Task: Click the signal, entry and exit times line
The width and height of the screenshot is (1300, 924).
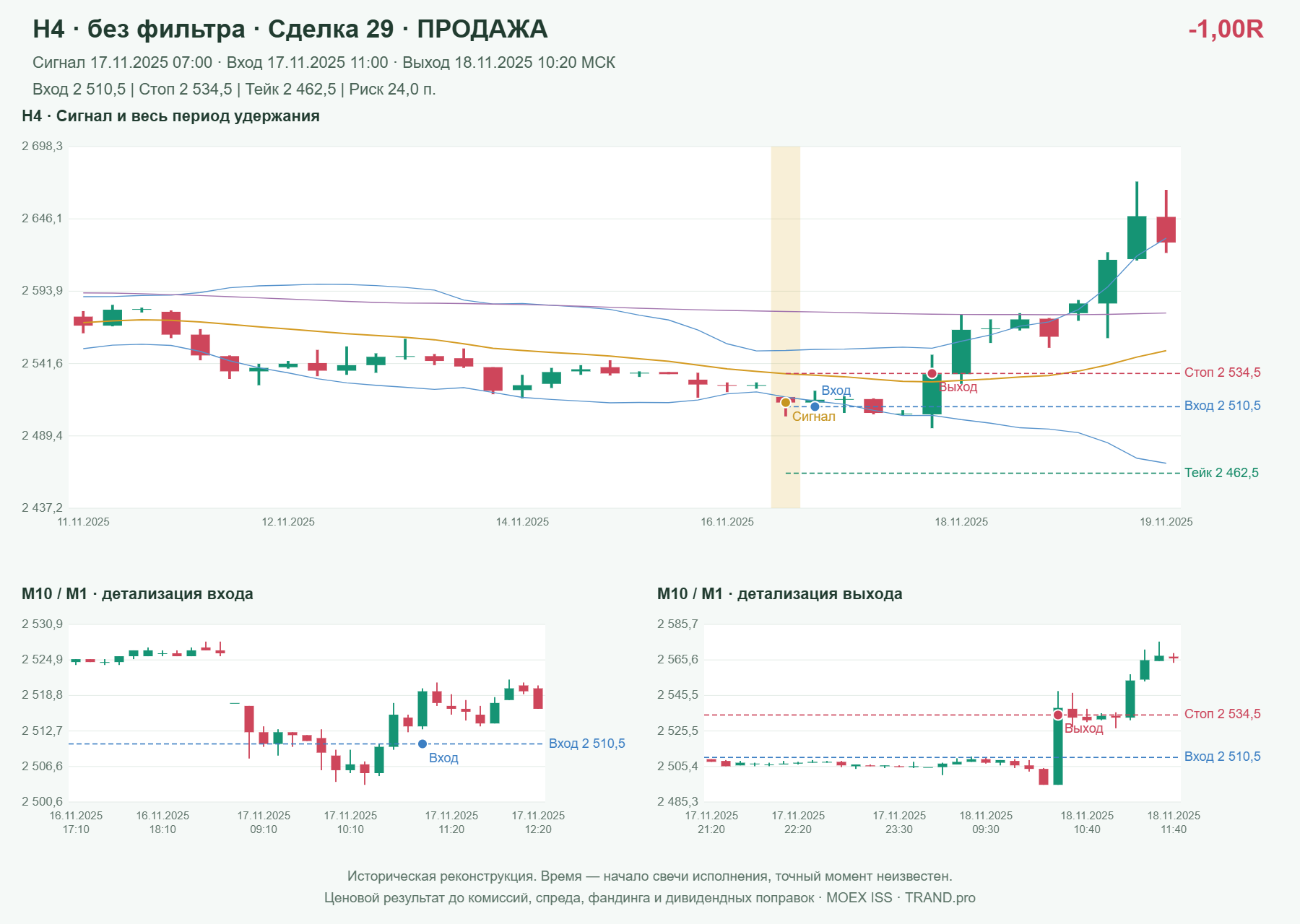Action: (324, 63)
